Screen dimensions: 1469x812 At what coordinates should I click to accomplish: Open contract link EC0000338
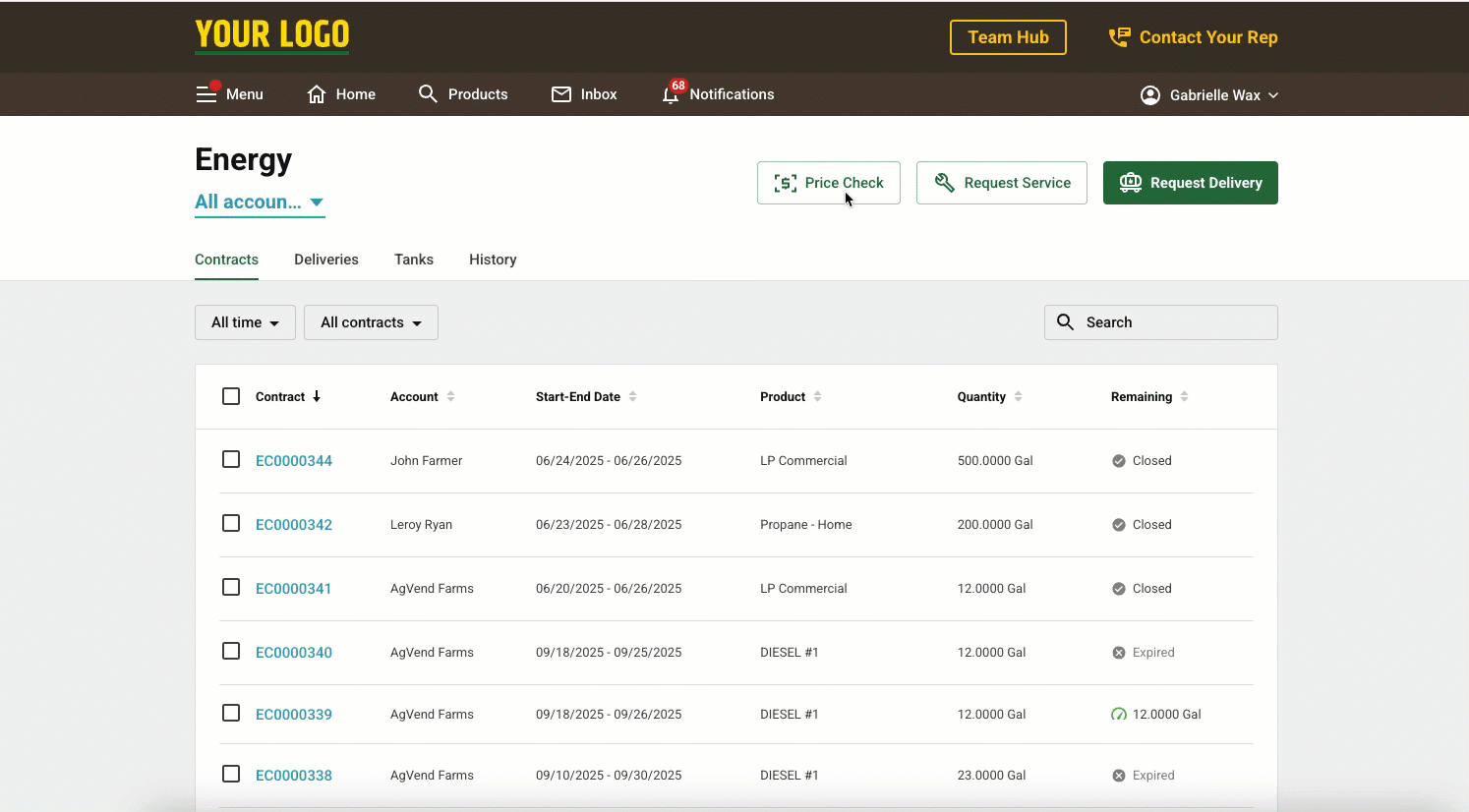pos(294,776)
